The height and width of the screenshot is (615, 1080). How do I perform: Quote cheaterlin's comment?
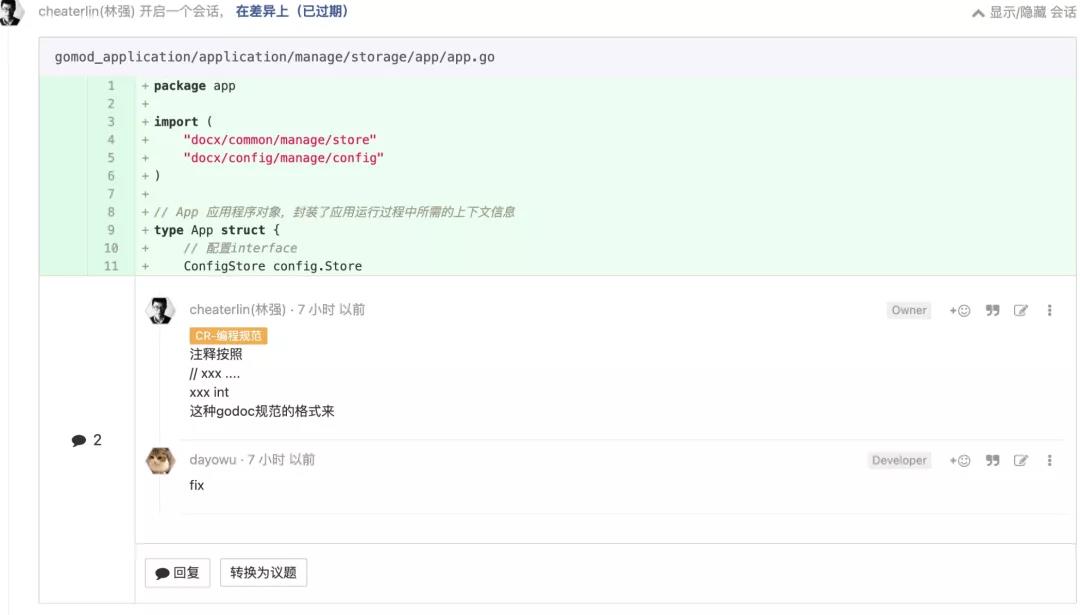992,311
